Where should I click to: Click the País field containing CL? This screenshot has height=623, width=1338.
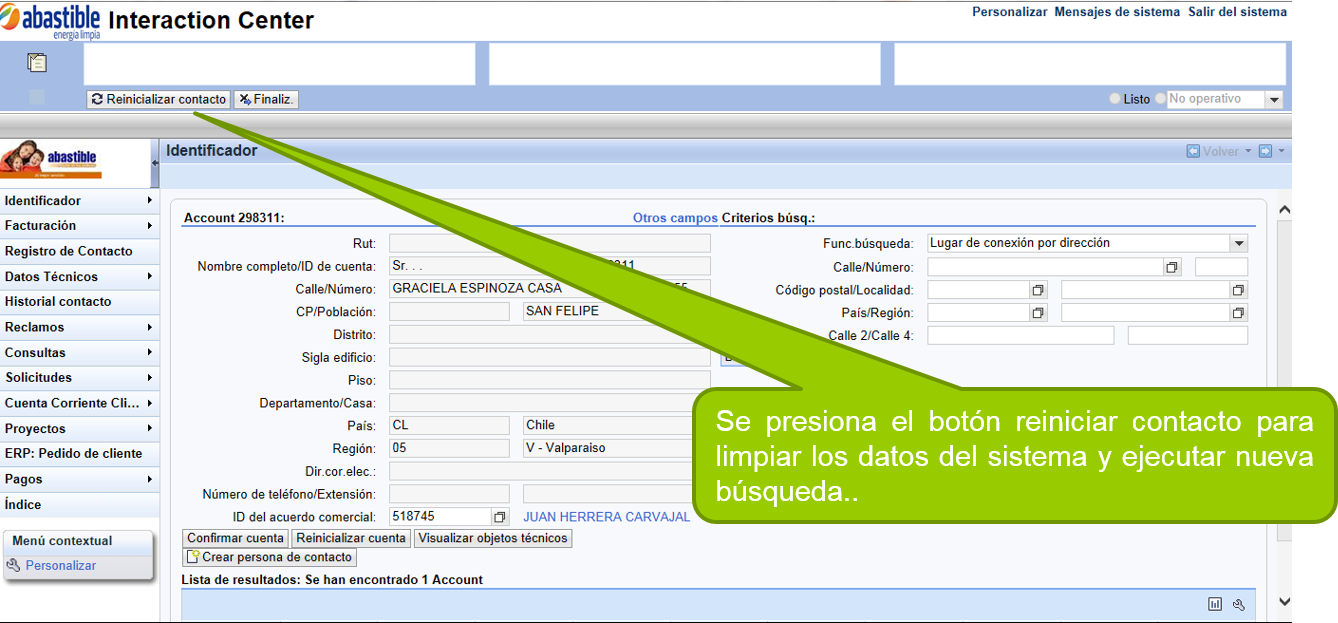click(x=449, y=425)
